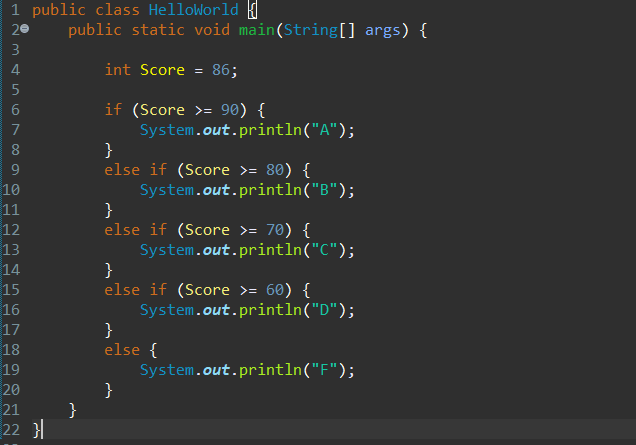Click the closing brace on line 22
This screenshot has height=445, width=636.
36,430
